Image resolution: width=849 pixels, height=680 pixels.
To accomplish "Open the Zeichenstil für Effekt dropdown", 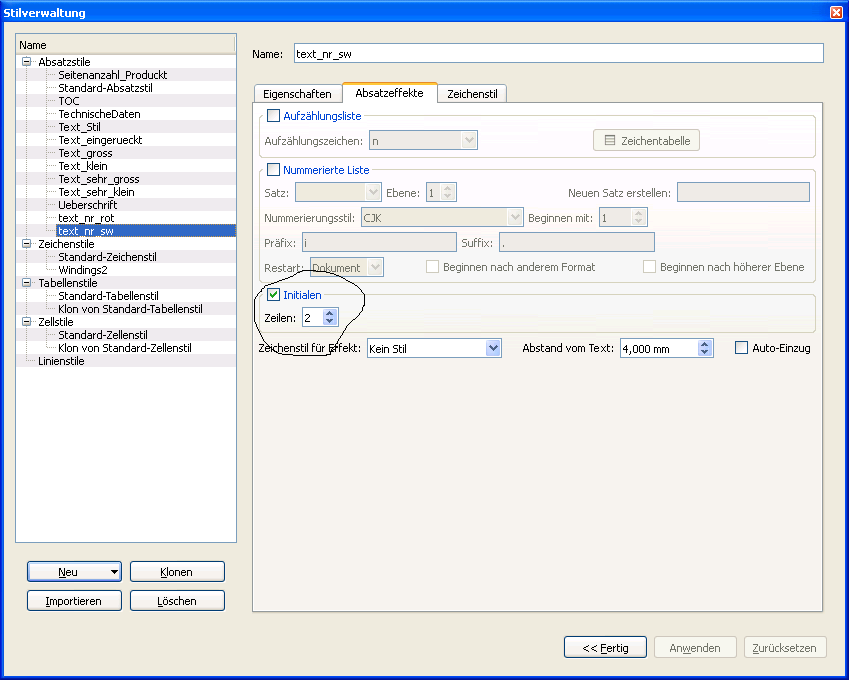I will (492, 348).
